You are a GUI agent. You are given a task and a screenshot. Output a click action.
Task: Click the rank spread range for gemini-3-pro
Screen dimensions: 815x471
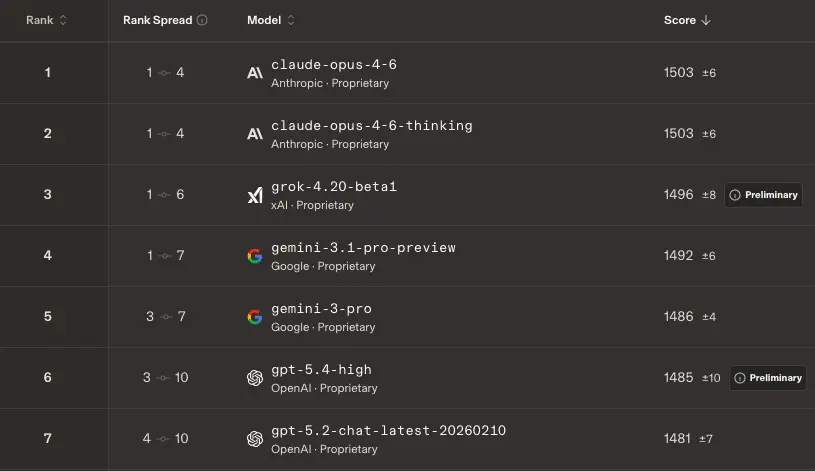[165, 317]
